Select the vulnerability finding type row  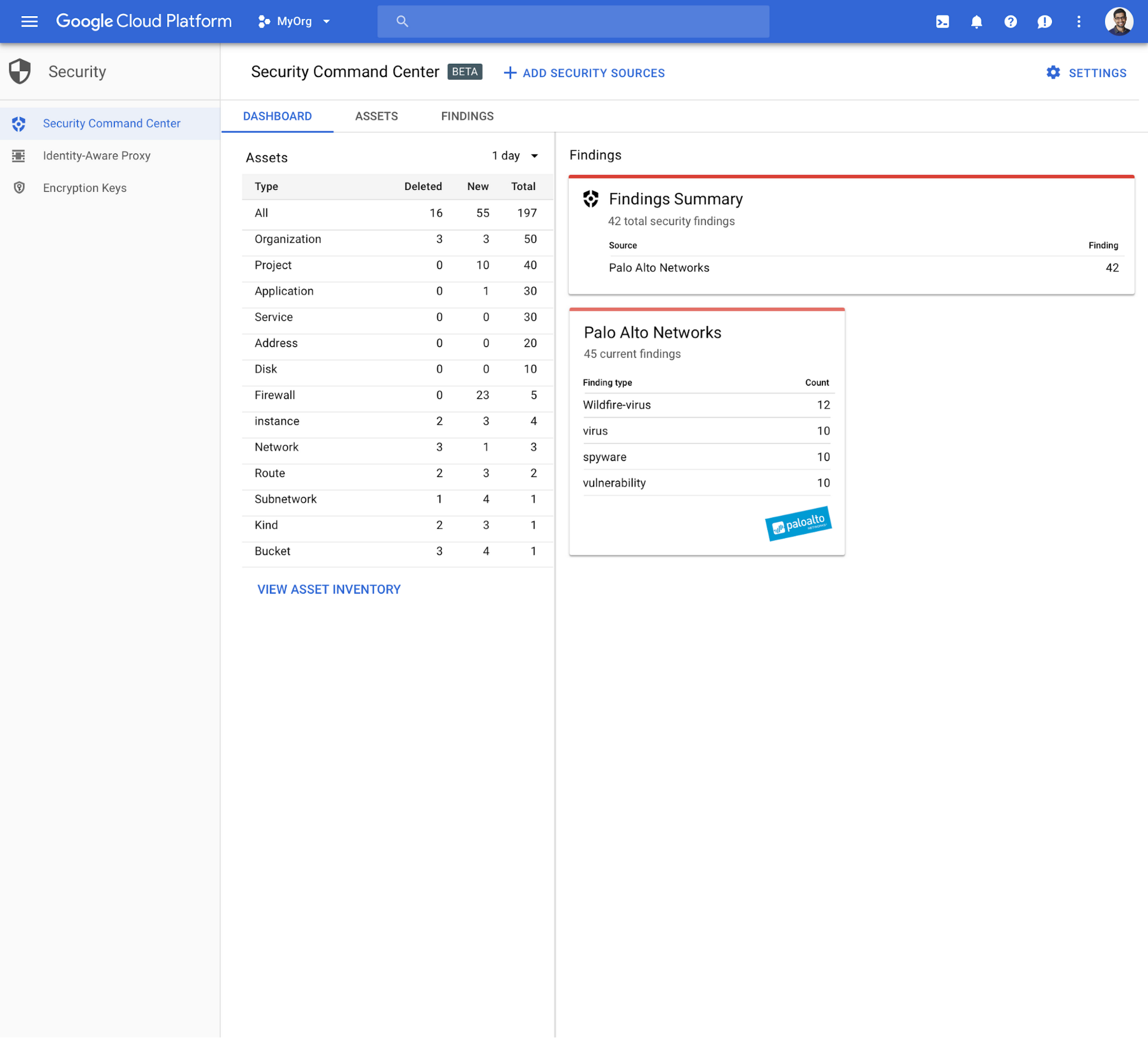[706, 483]
